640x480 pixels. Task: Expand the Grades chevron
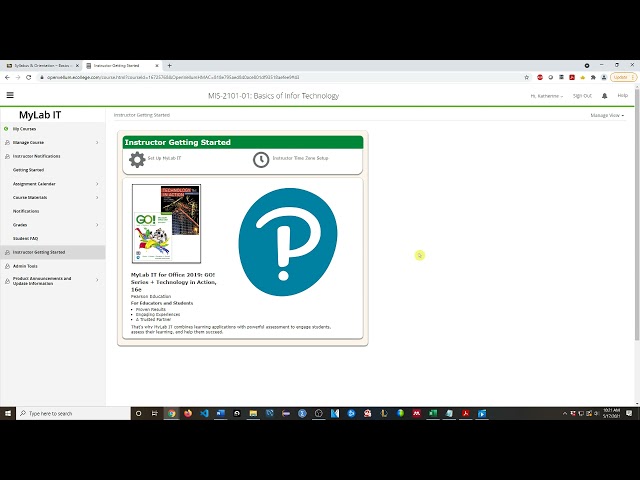97,225
